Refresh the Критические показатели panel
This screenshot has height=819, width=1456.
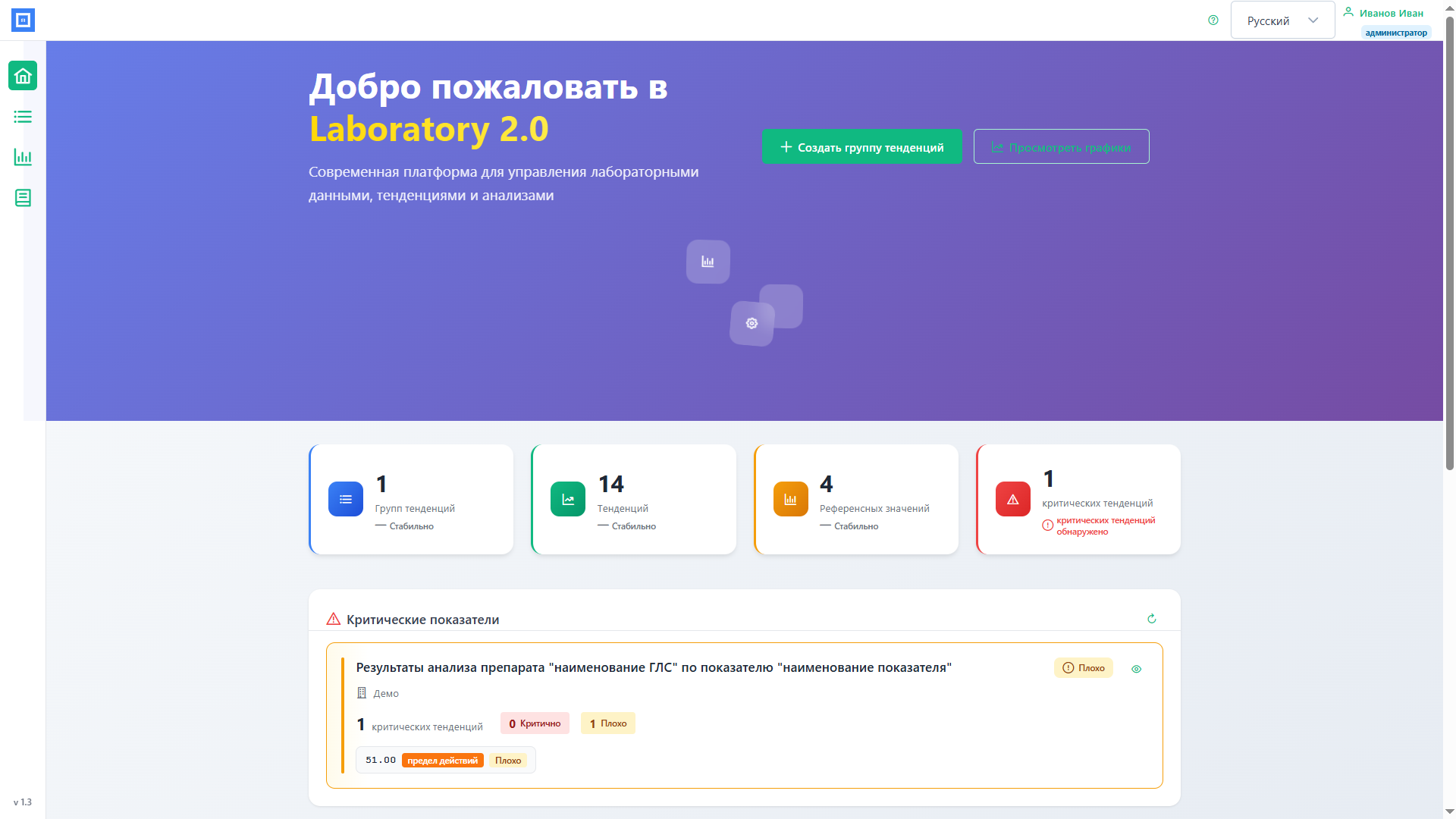pyautogui.click(x=1152, y=619)
